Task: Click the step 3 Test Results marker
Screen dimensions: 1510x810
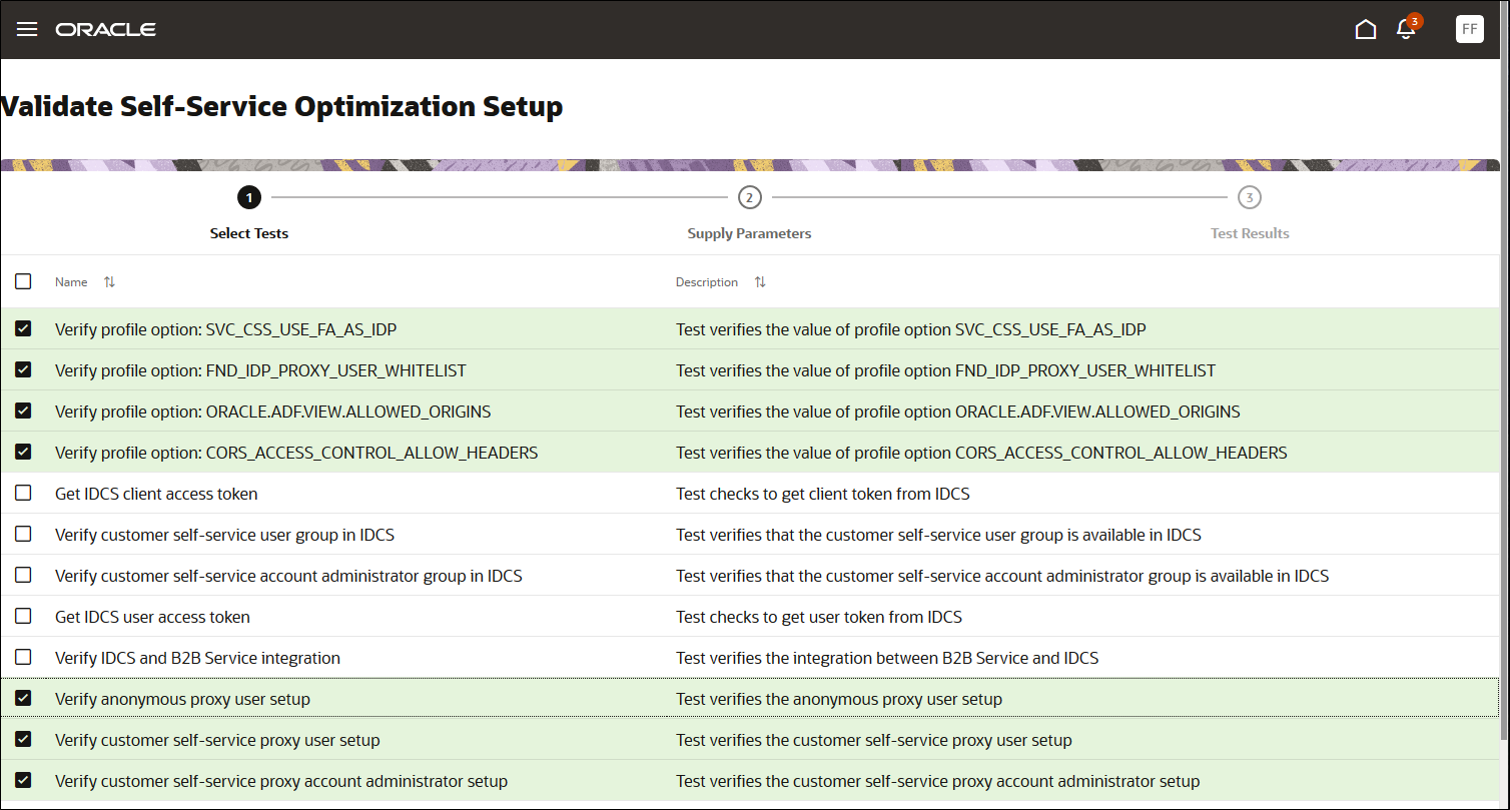Action: 1249,198
